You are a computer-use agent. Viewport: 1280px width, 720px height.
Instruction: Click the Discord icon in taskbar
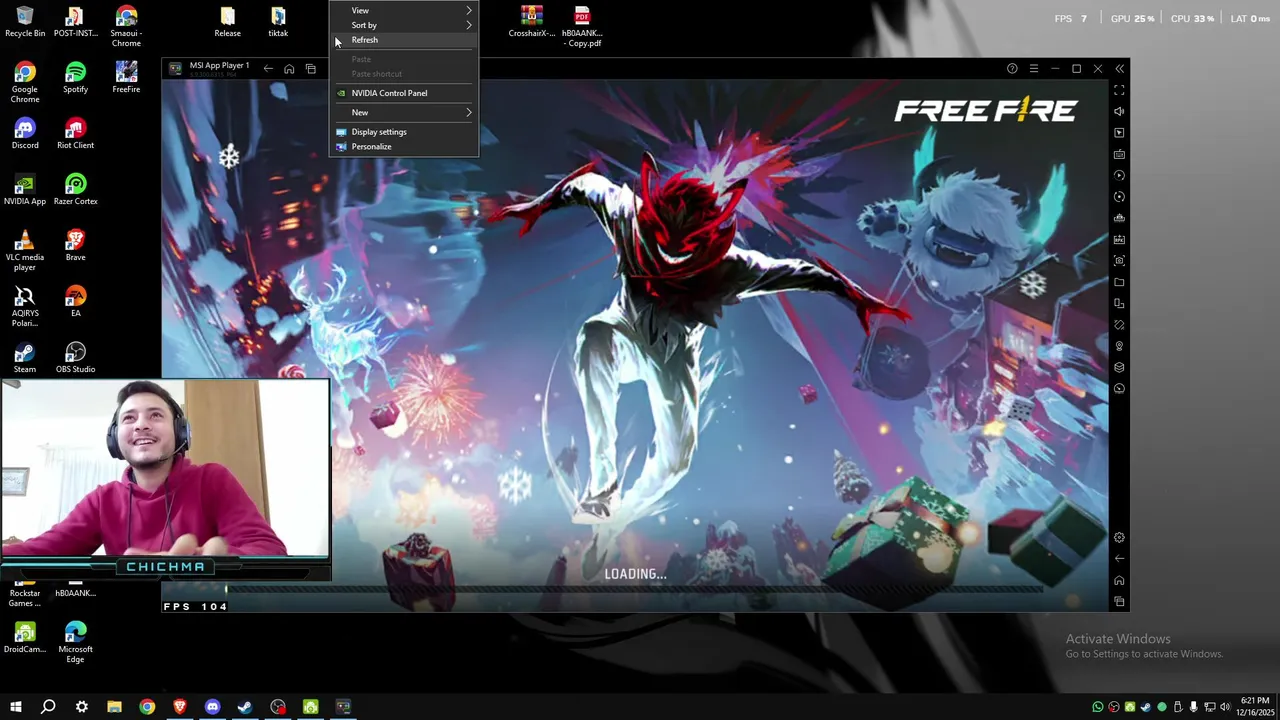212,707
